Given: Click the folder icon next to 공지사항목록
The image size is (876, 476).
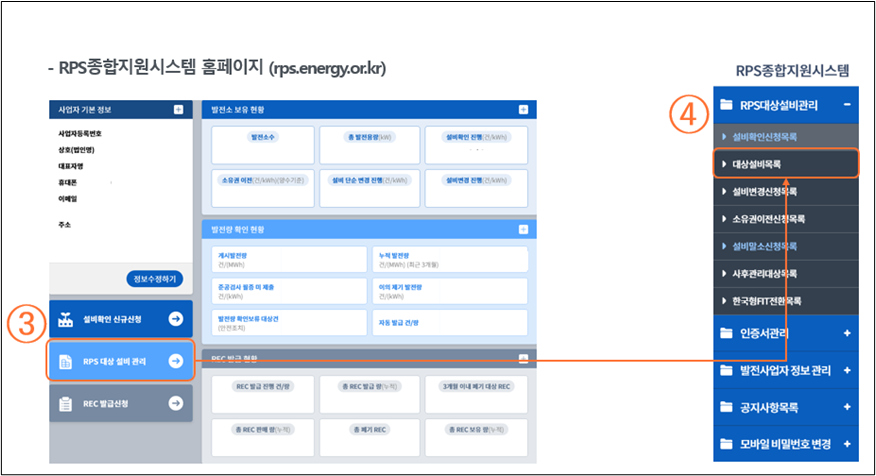Looking at the screenshot, I should point(726,407).
